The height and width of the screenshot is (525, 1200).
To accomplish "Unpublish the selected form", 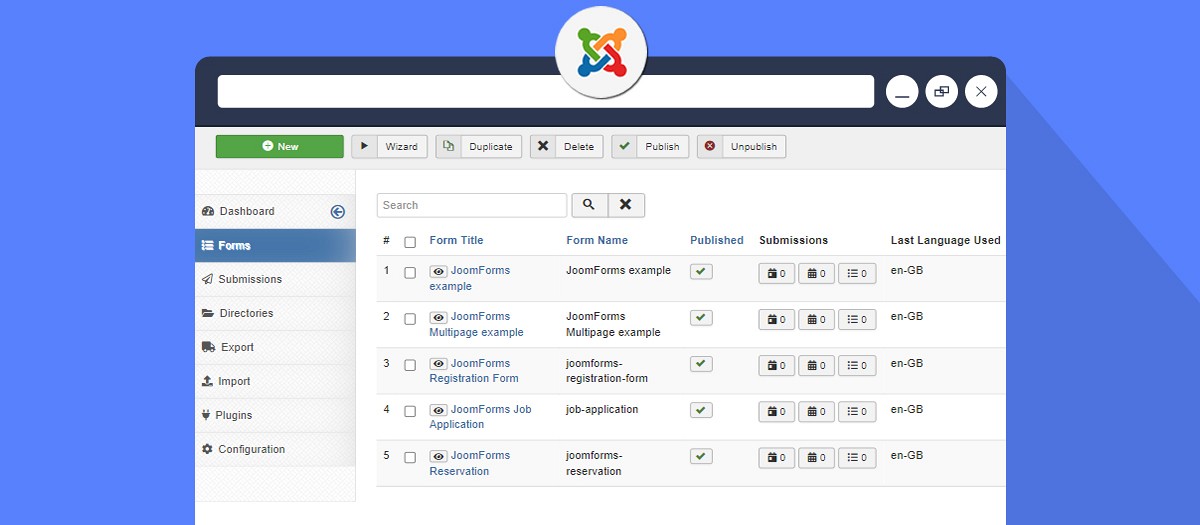I will point(742,146).
